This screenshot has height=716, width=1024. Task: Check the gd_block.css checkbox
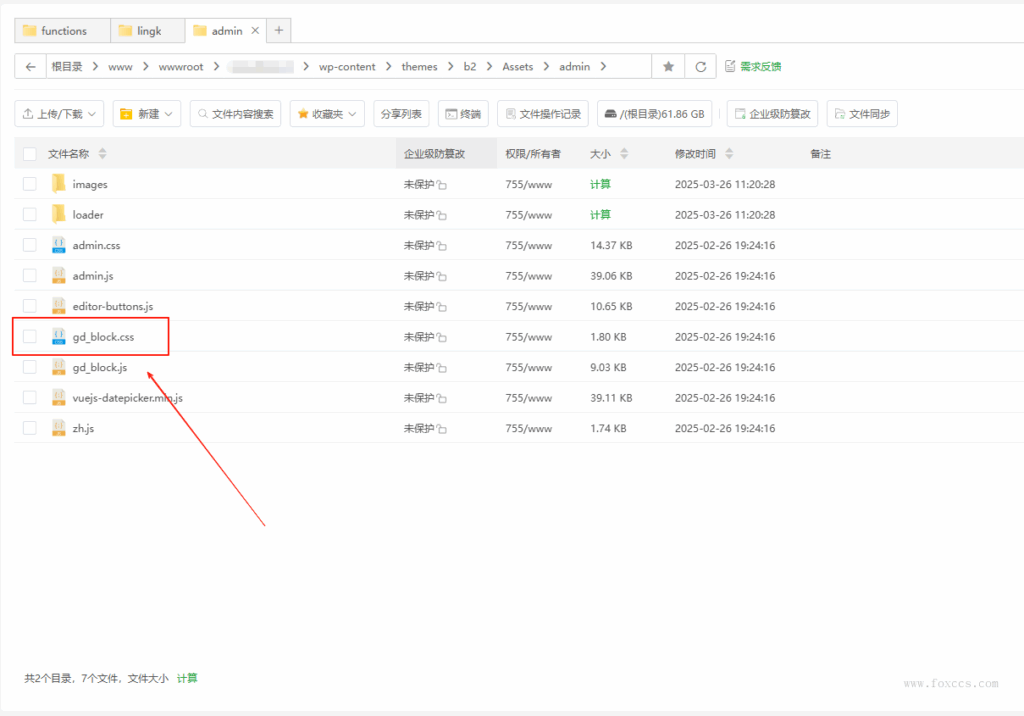tap(29, 336)
